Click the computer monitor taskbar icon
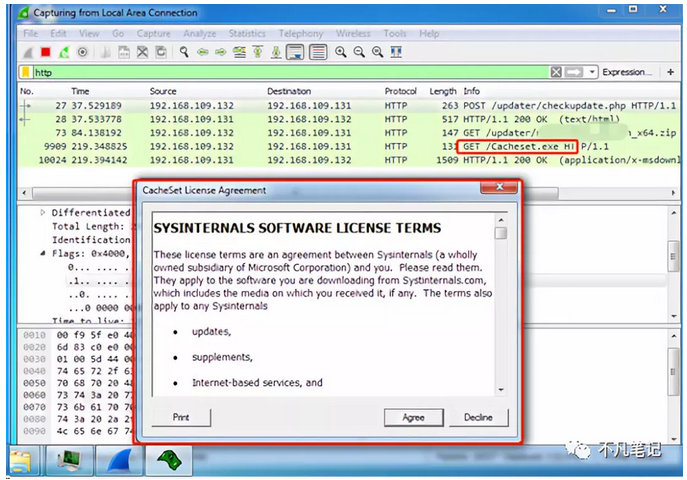Screen dimensions: 687x480 70,461
